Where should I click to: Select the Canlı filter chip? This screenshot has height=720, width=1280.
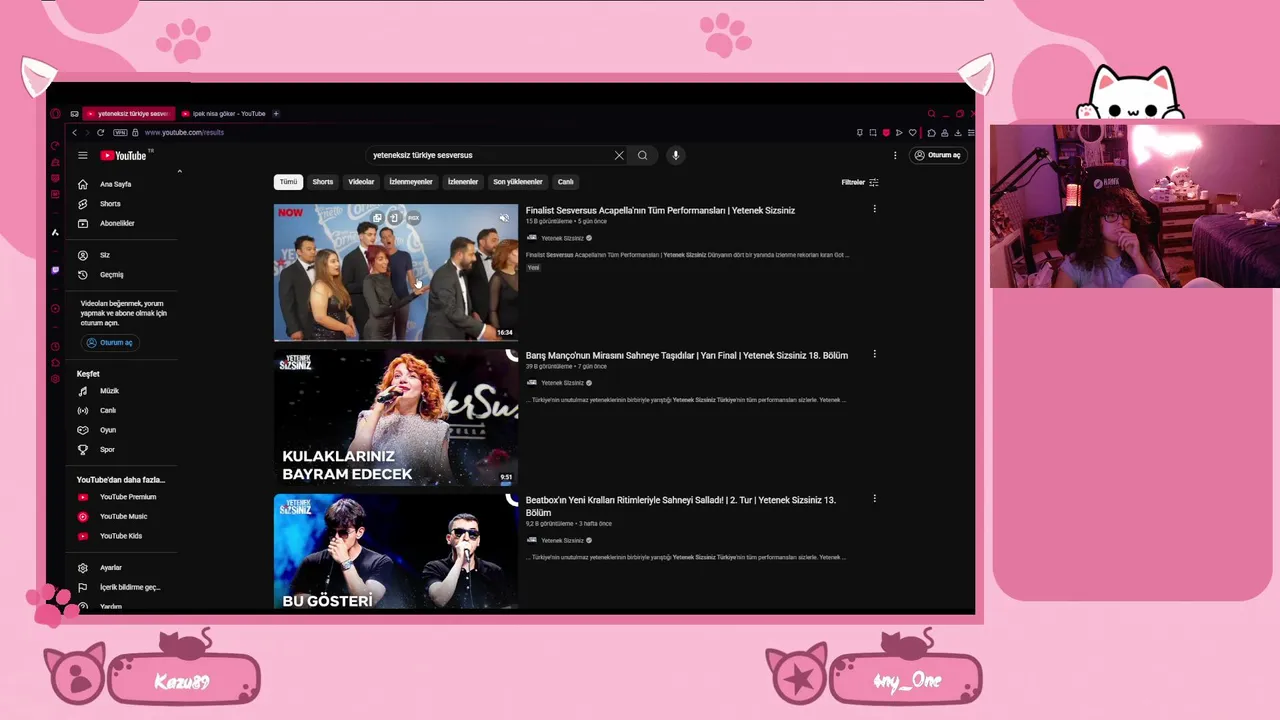point(566,182)
